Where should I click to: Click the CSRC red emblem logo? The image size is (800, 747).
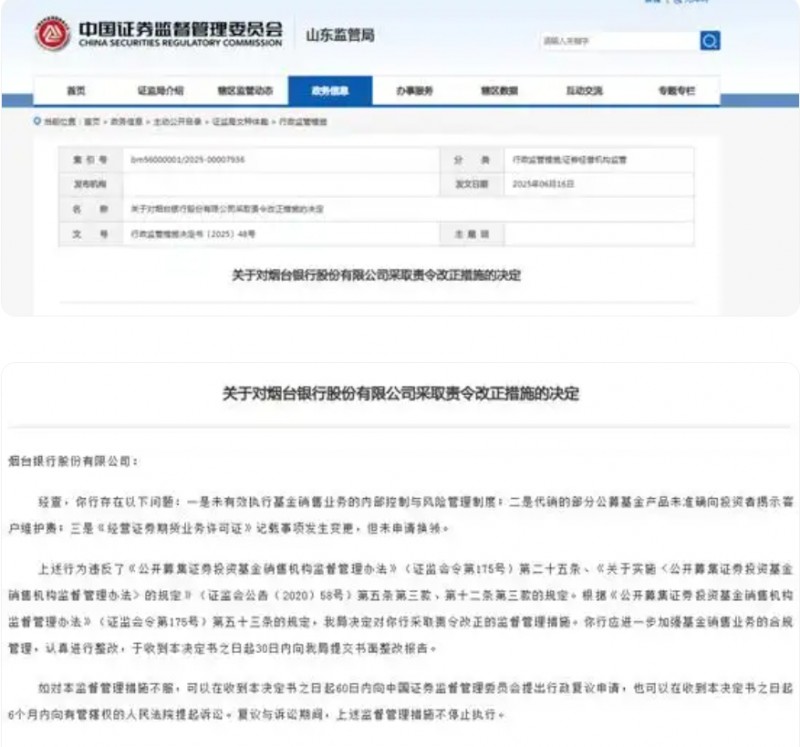[x=53, y=35]
